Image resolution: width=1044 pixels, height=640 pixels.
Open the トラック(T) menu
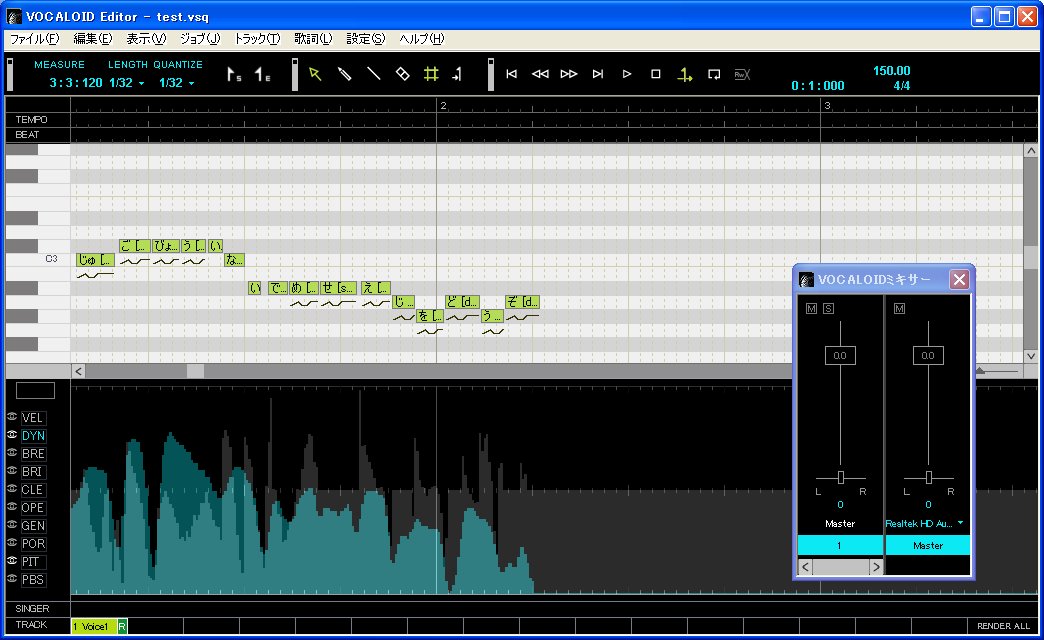coord(257,39)
